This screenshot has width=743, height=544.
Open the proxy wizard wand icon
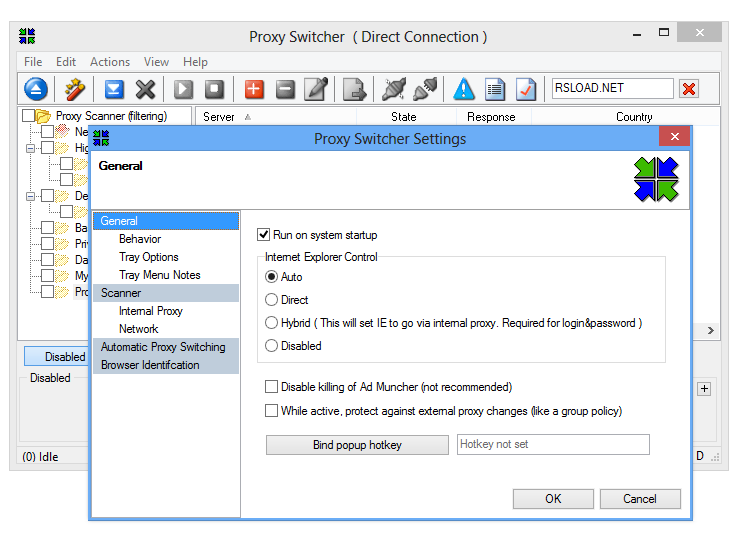pos(74,89)
